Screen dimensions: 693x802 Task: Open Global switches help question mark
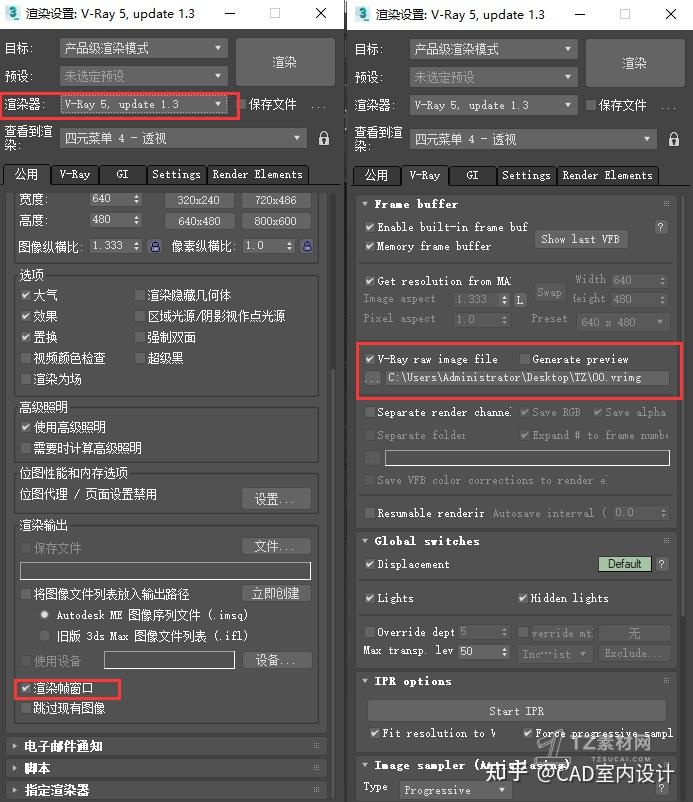pos(661,564)
